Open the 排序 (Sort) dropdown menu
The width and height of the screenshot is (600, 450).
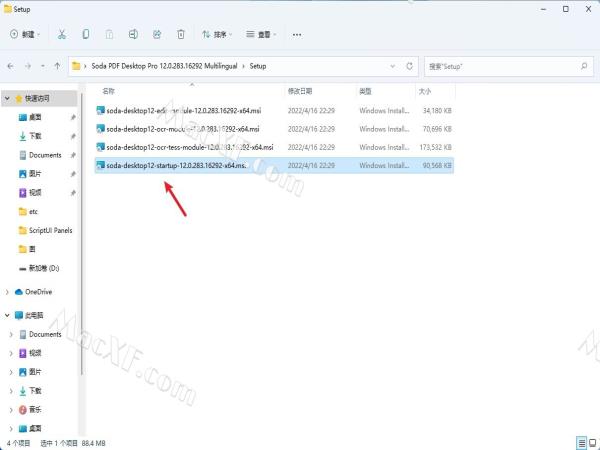218,34
